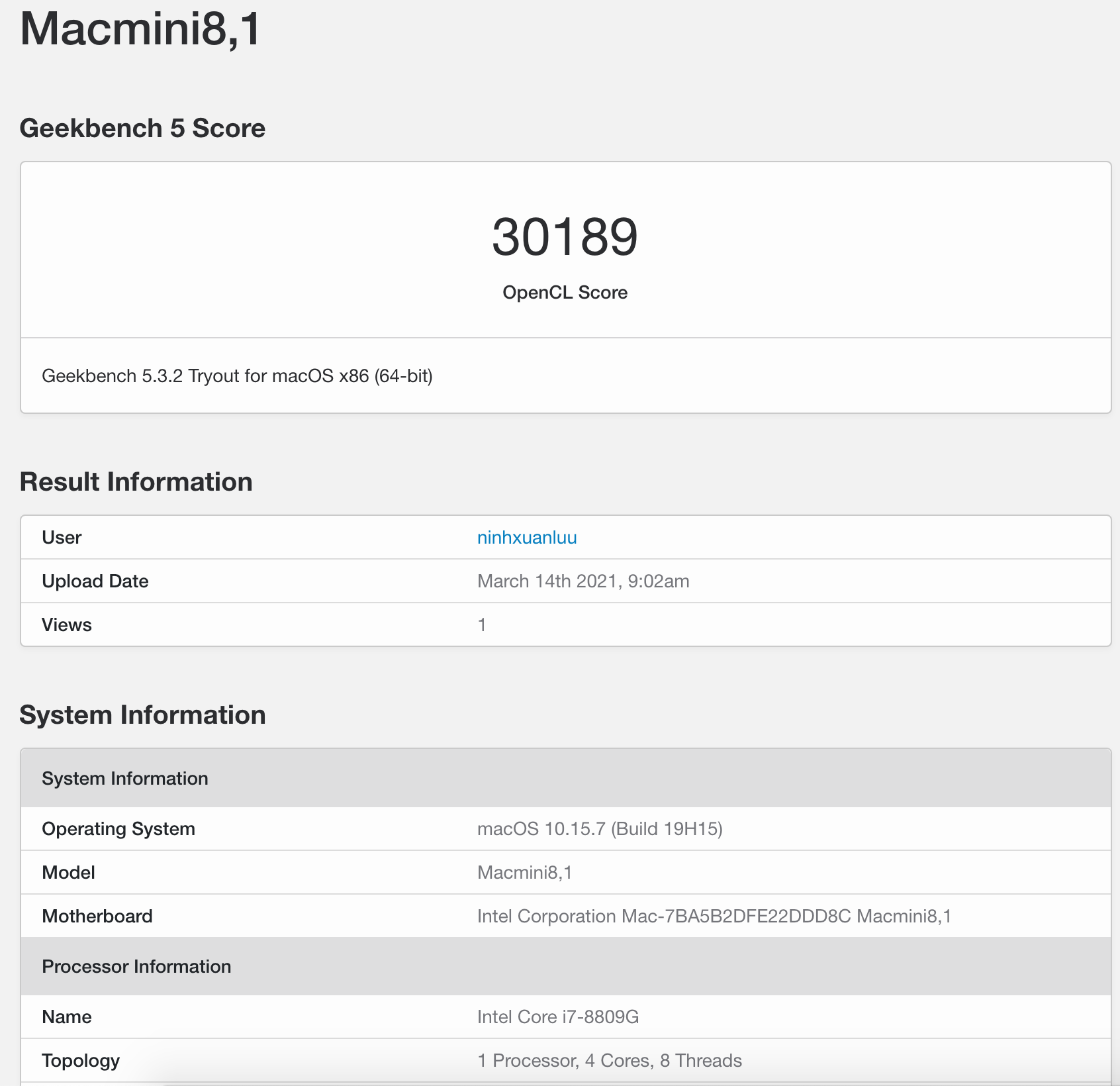Click the System Information table header row
1120x1086 pixels.
pos(566,778)
